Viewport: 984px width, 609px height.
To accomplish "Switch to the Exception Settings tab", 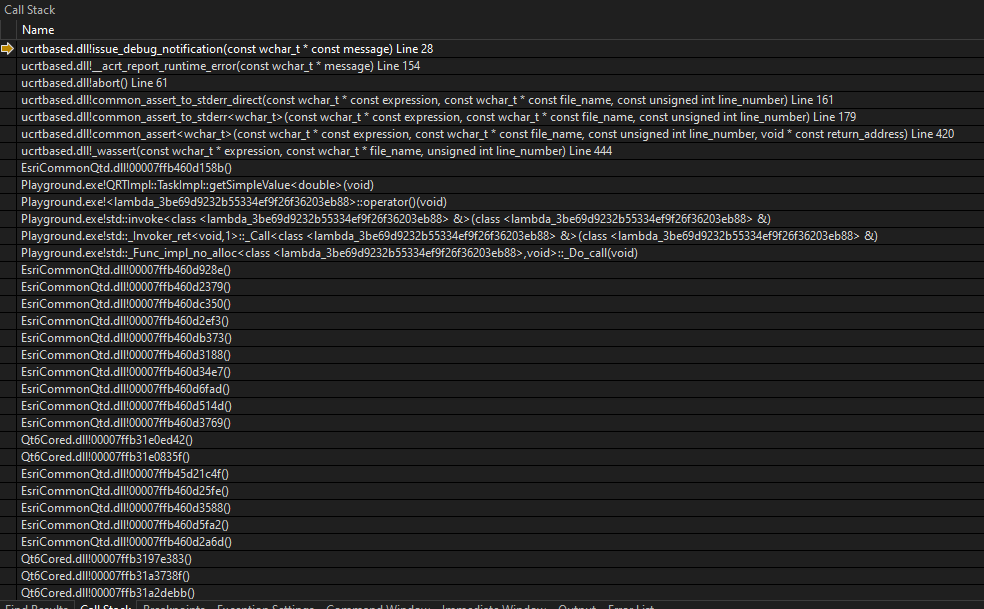I will click(x=265, y=606).
